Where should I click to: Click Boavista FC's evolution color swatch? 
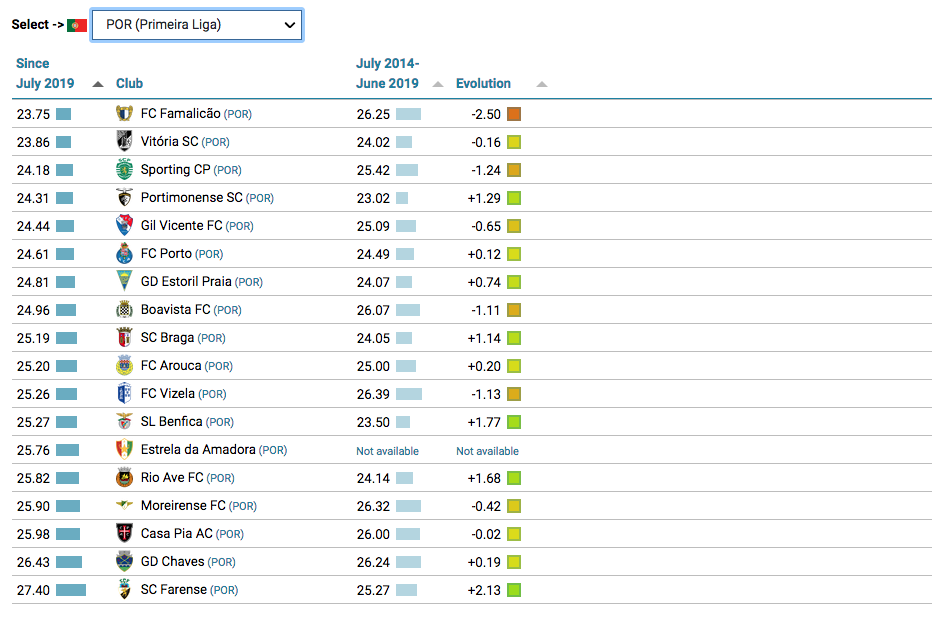(x=514, y=311)
